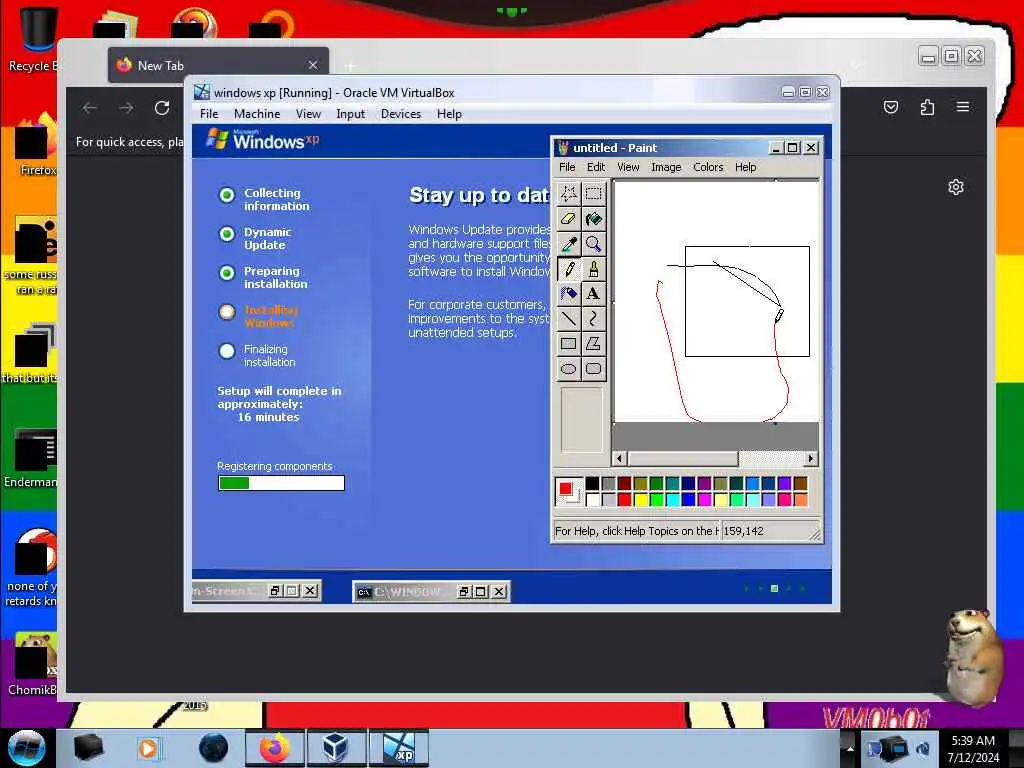
Task: Click the Dynamic Update step indicator
Action: tap(227, 234)
